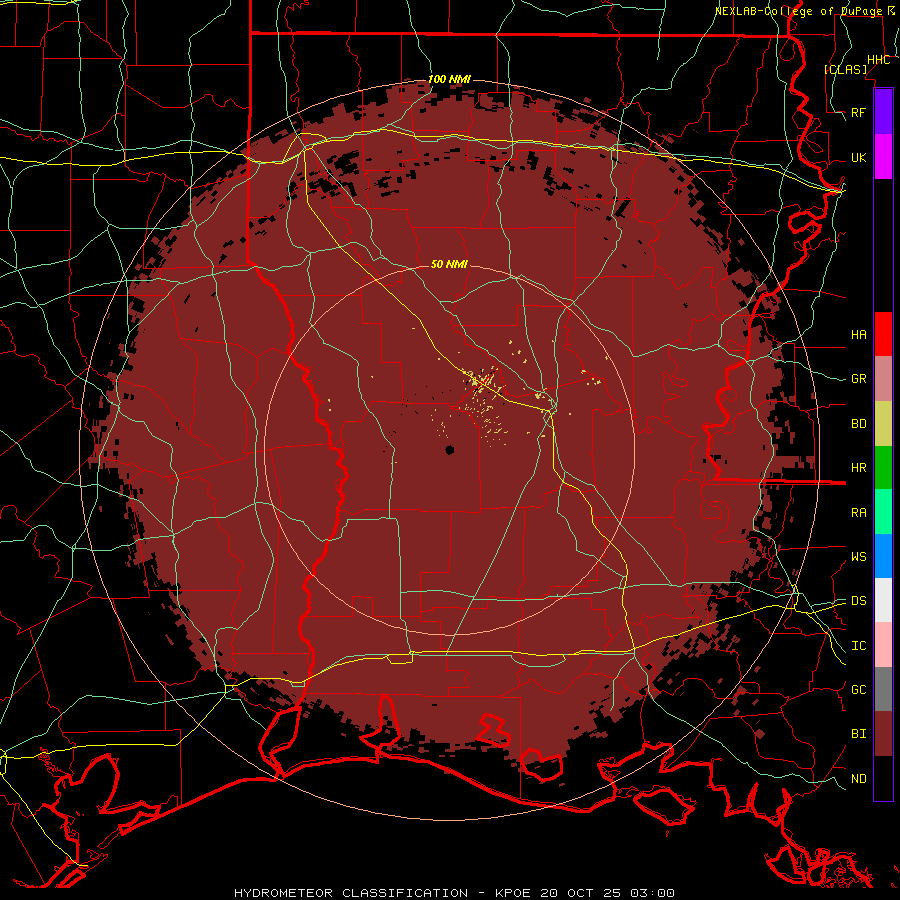900x900 pixels.
Task: Click the mint green RA legend swatch
Action: pos(883,512)
